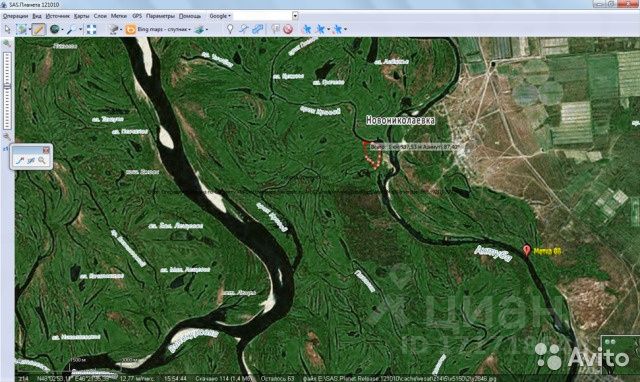This screenshot has width=640, height=382.
Task: Click the first blue GPS star icon
Action: [x=306, y=29]
